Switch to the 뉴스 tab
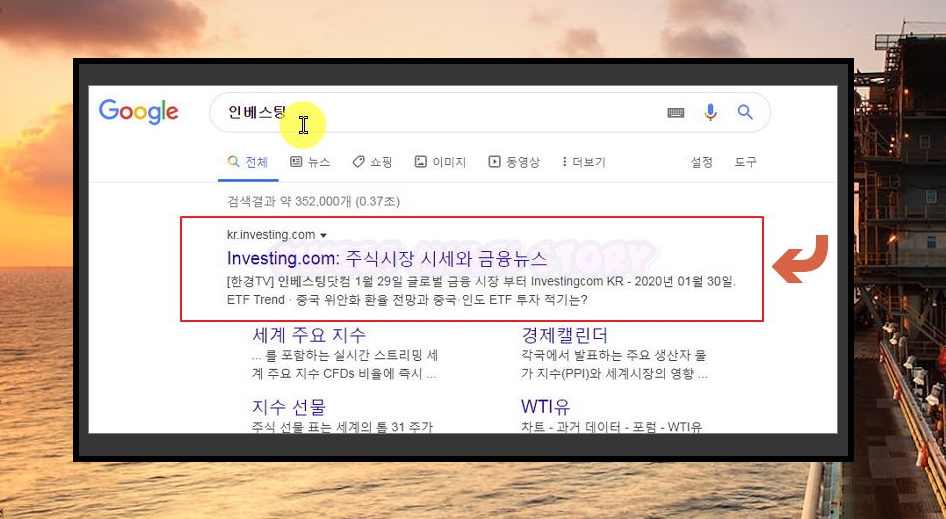This screenshot has height=519, width=946. coord(310,162)
